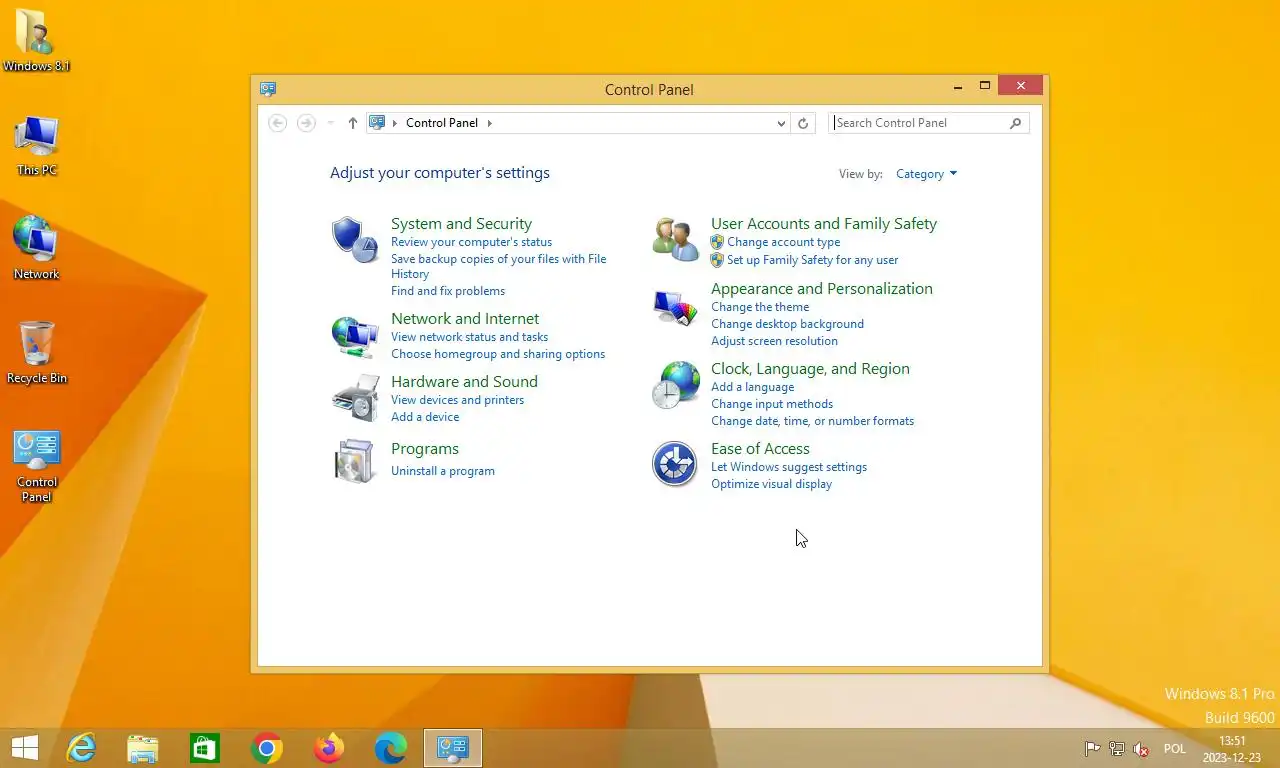Click the Forward navigation arrow
Viewport: 1280px width, 768px height.
coord(306,123)
